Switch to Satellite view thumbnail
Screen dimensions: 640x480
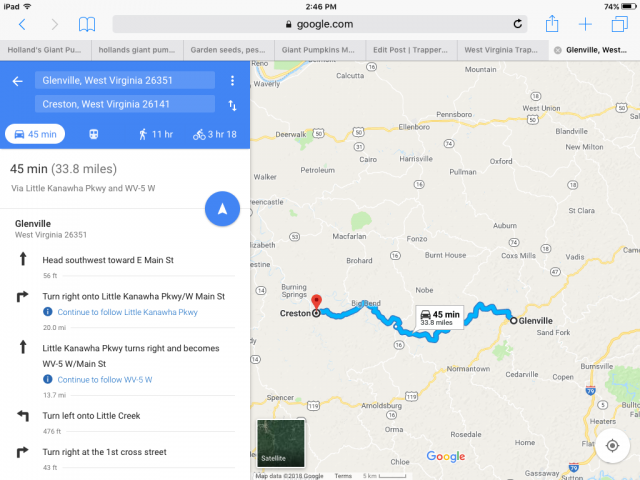pos(281,443)
